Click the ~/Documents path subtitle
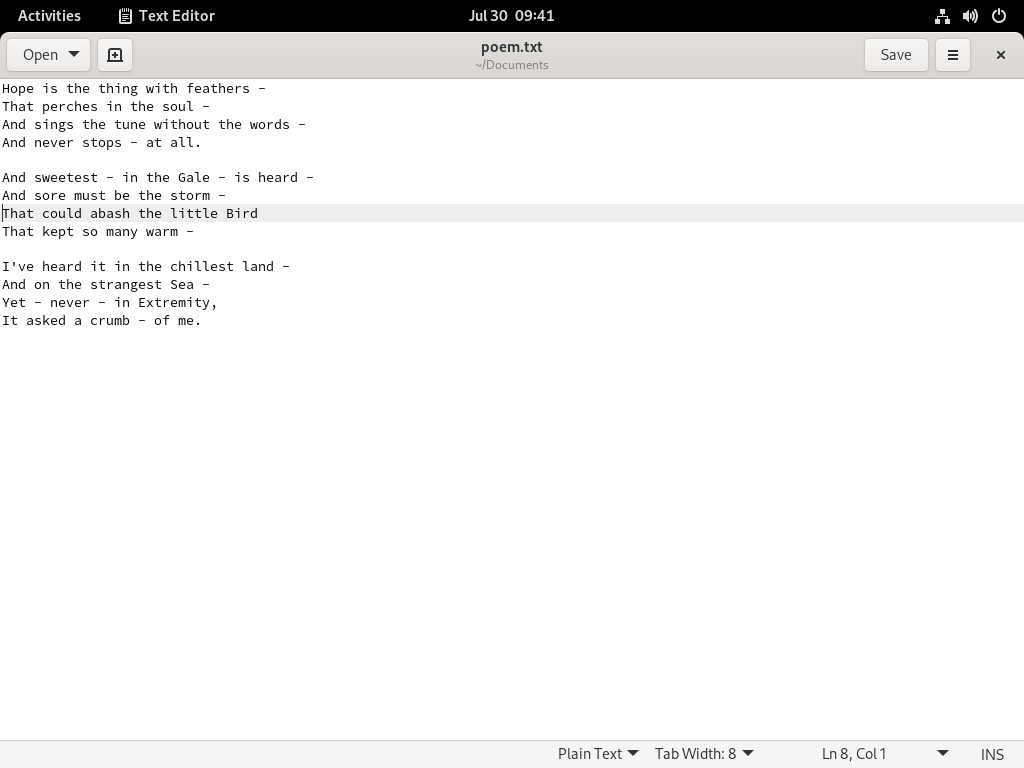The width and height of the screenshot is (1024, 768). (511, 65)
